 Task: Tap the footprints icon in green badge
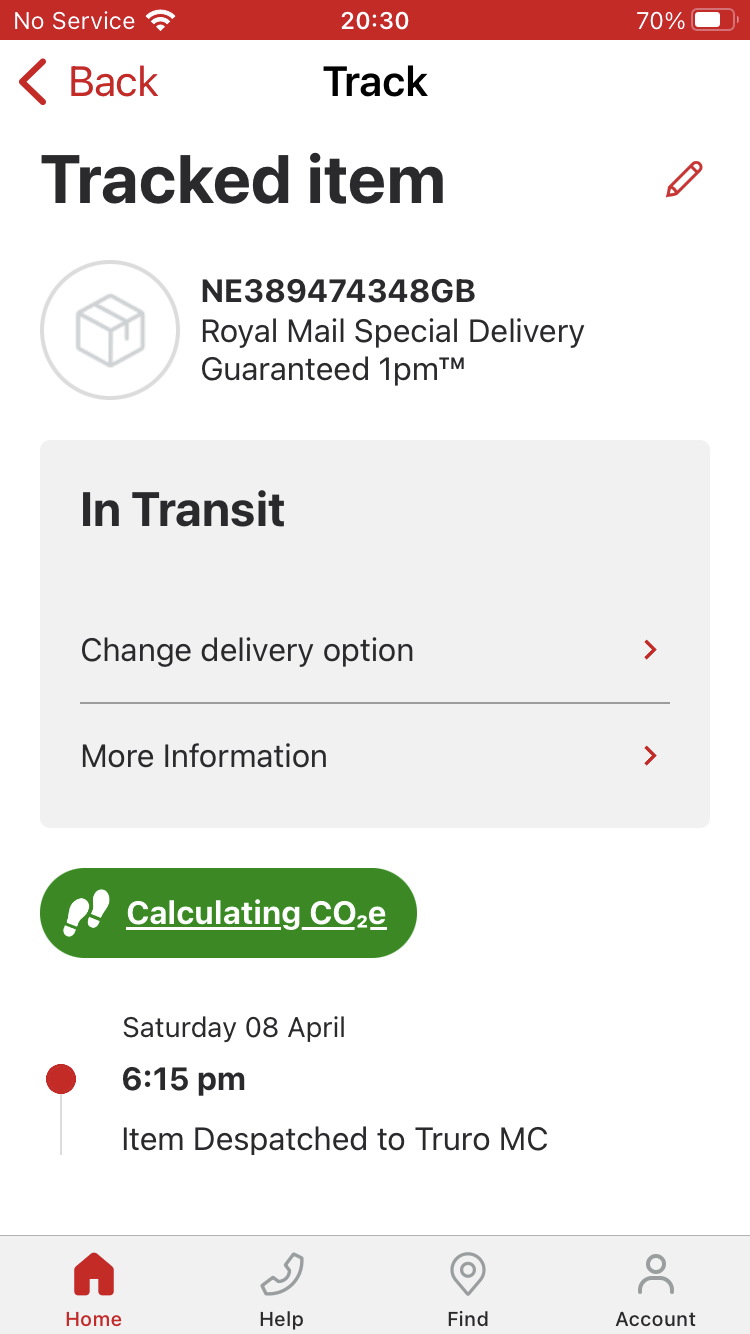(86, 913)
